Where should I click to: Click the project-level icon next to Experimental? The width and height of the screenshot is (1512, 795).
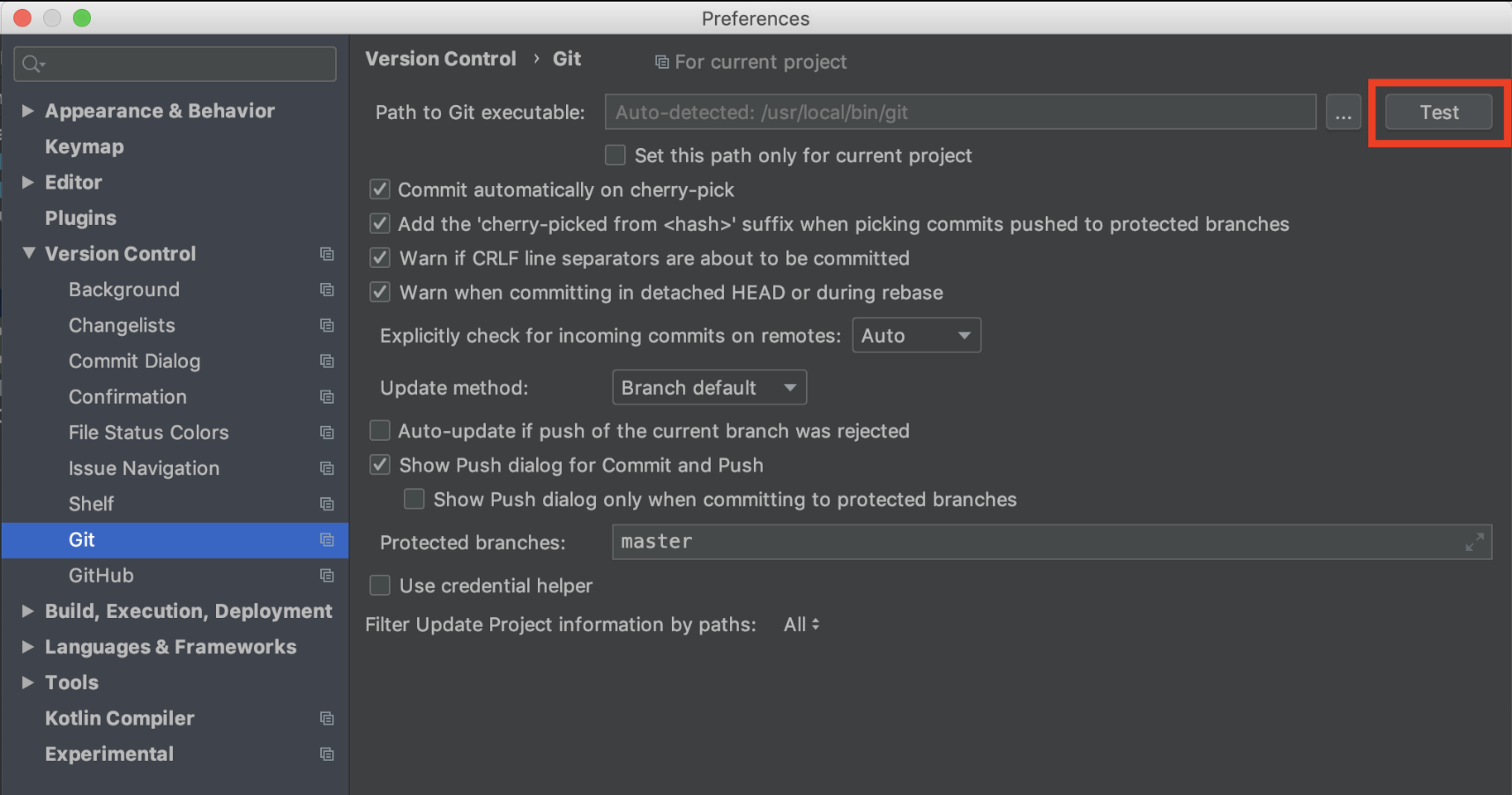point(327,754)
